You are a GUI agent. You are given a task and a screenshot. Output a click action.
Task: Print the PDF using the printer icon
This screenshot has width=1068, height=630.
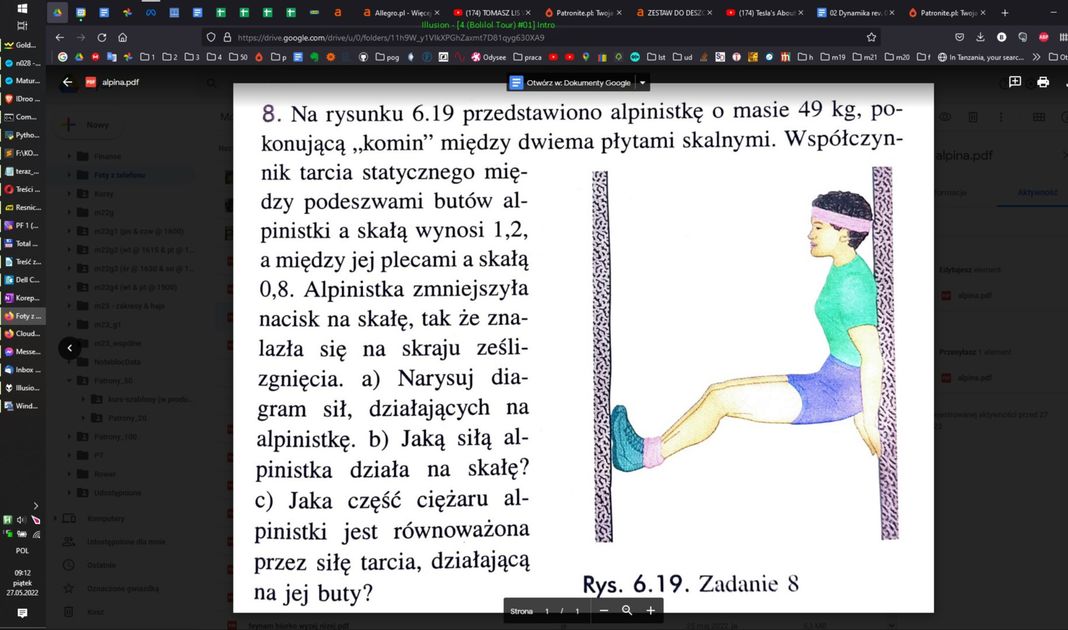(x=1043, y=82)
